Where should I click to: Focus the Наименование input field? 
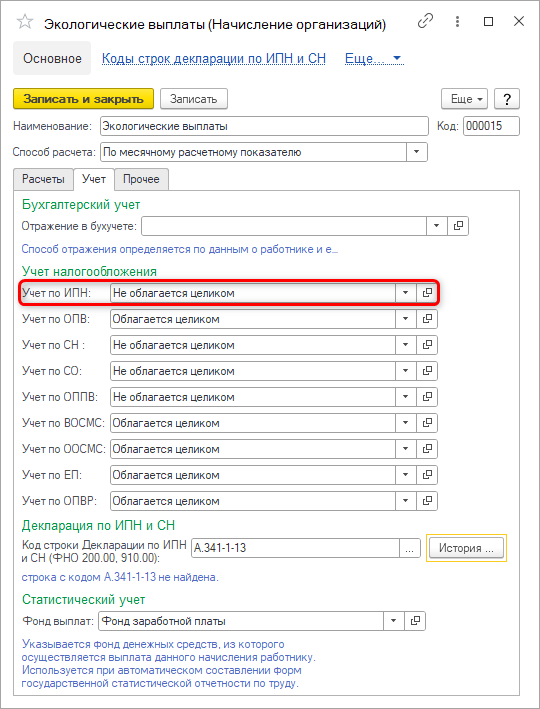click(x=264, y=126)
